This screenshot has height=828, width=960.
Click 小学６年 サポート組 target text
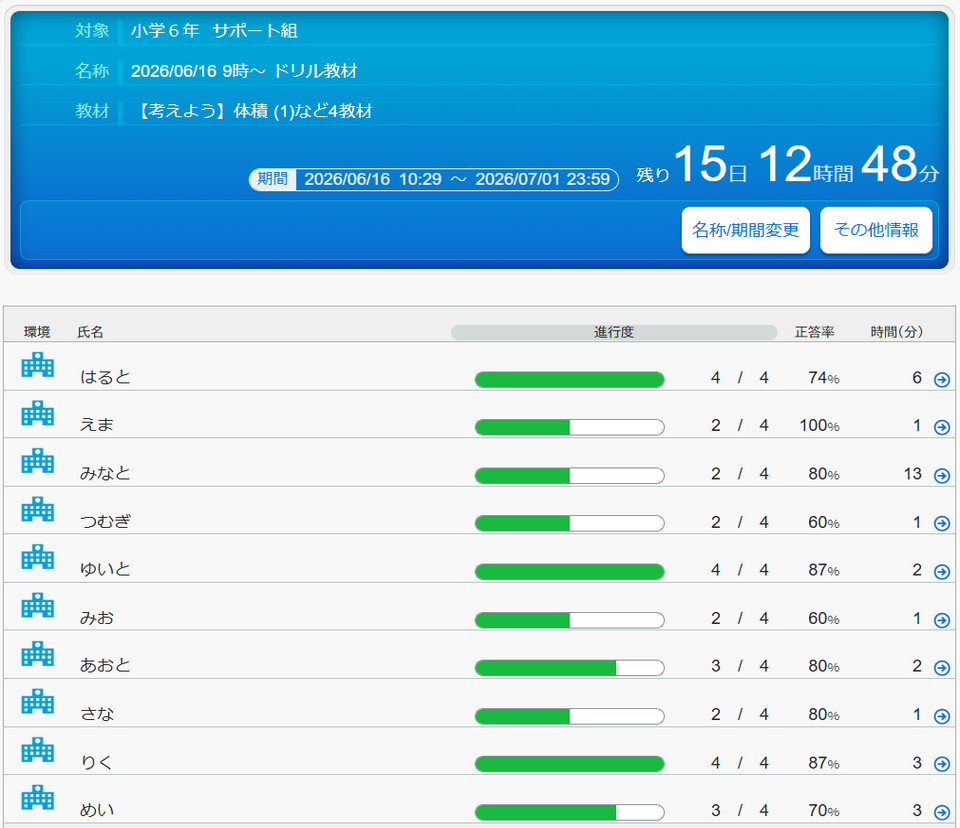click(214, 31)
